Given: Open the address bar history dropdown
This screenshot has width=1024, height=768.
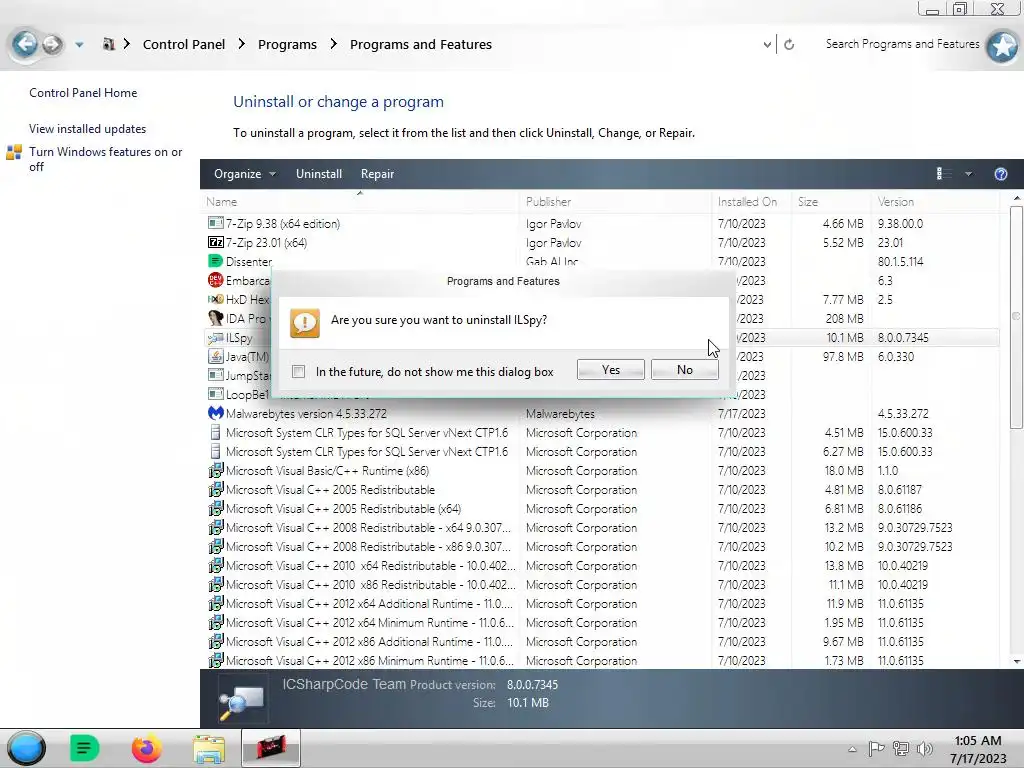Looking at the screenshot, I should click(767, 44).
